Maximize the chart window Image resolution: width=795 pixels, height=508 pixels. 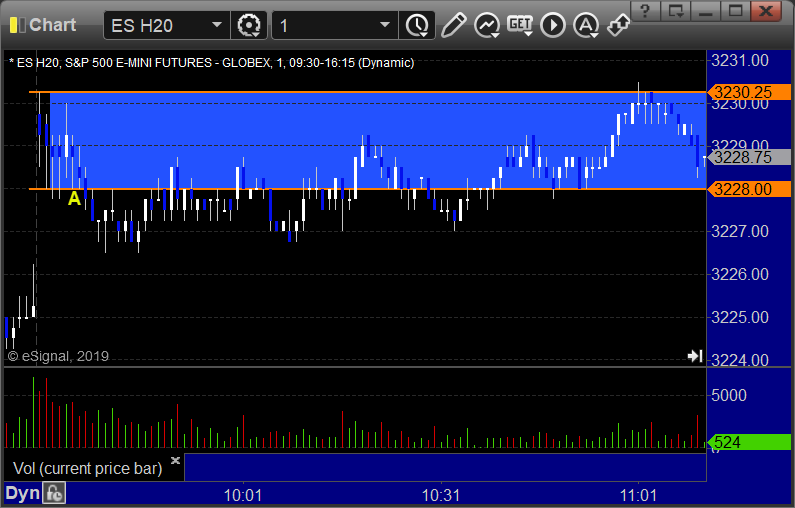click(x=735, y=11)
